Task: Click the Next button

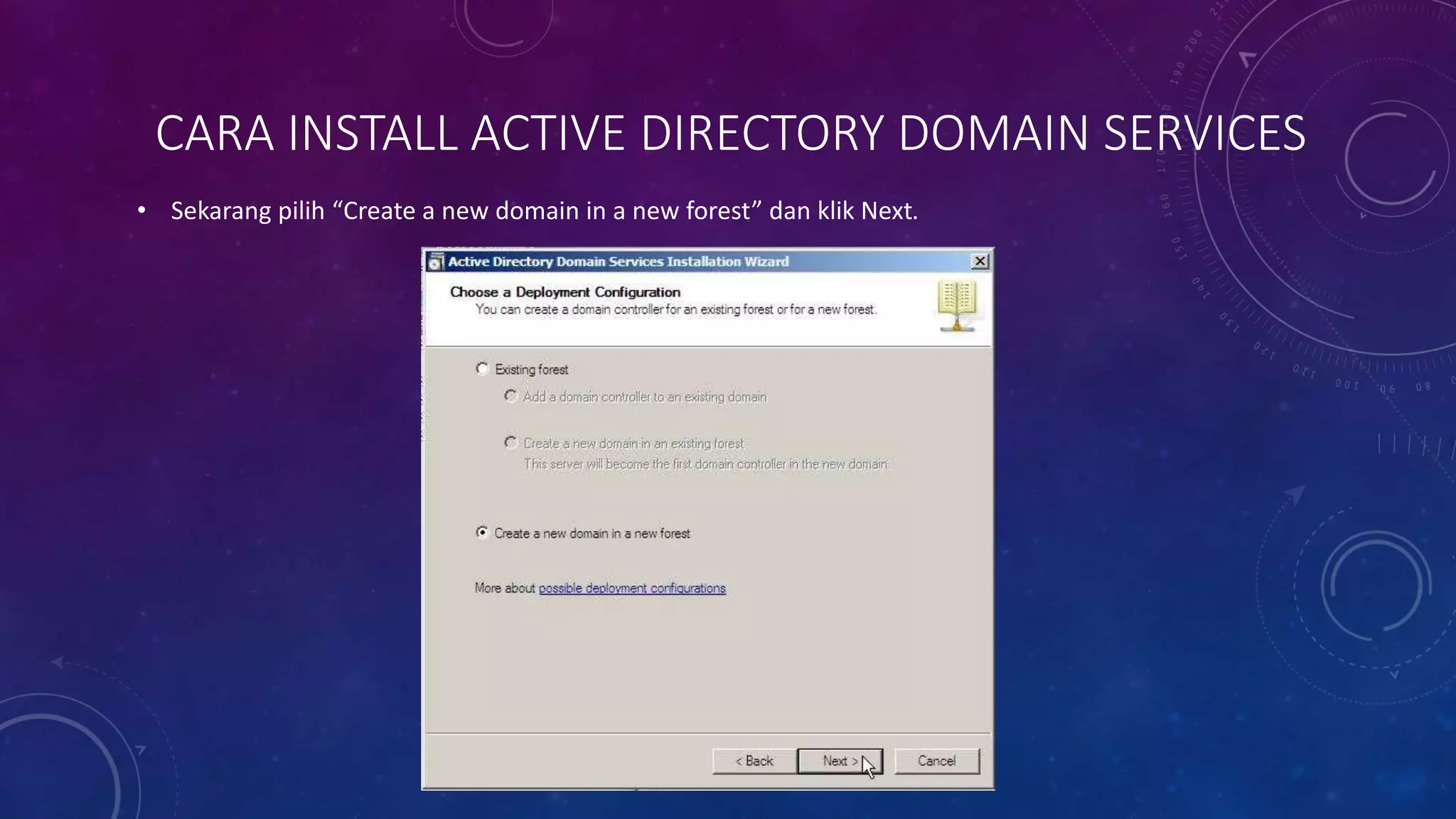Action: click(x=840, y=761)
